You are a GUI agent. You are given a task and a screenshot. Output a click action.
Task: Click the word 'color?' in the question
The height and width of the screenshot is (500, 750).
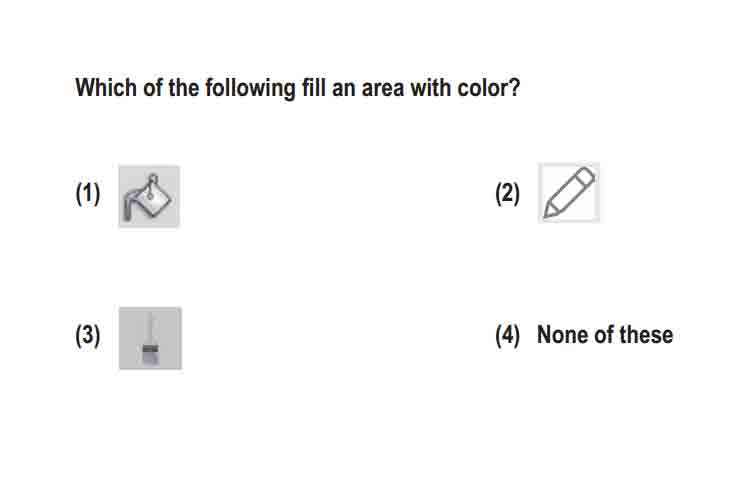488,88
